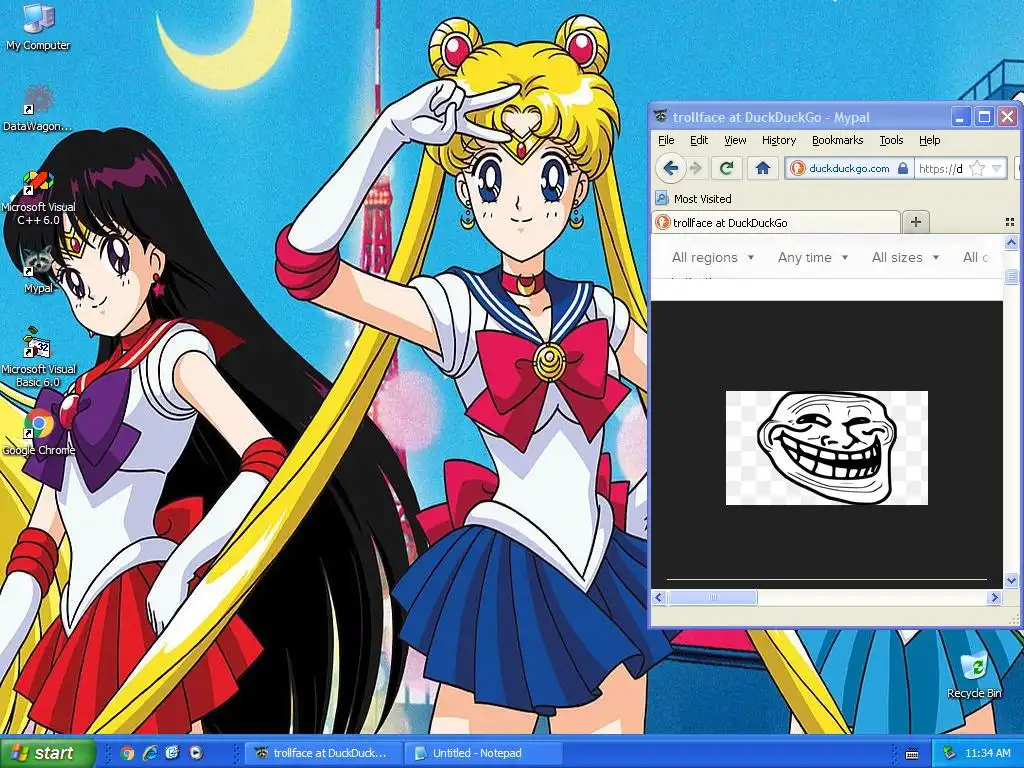Launch Windows Media Player from Quick Launch
This screenshot has height=768, width=1024.
click(195, 753)
